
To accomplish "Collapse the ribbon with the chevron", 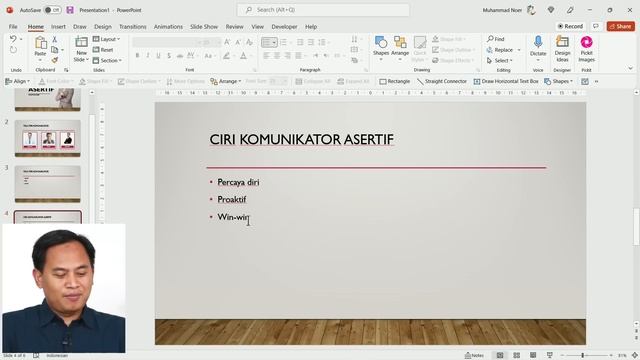I will [631, 68].
